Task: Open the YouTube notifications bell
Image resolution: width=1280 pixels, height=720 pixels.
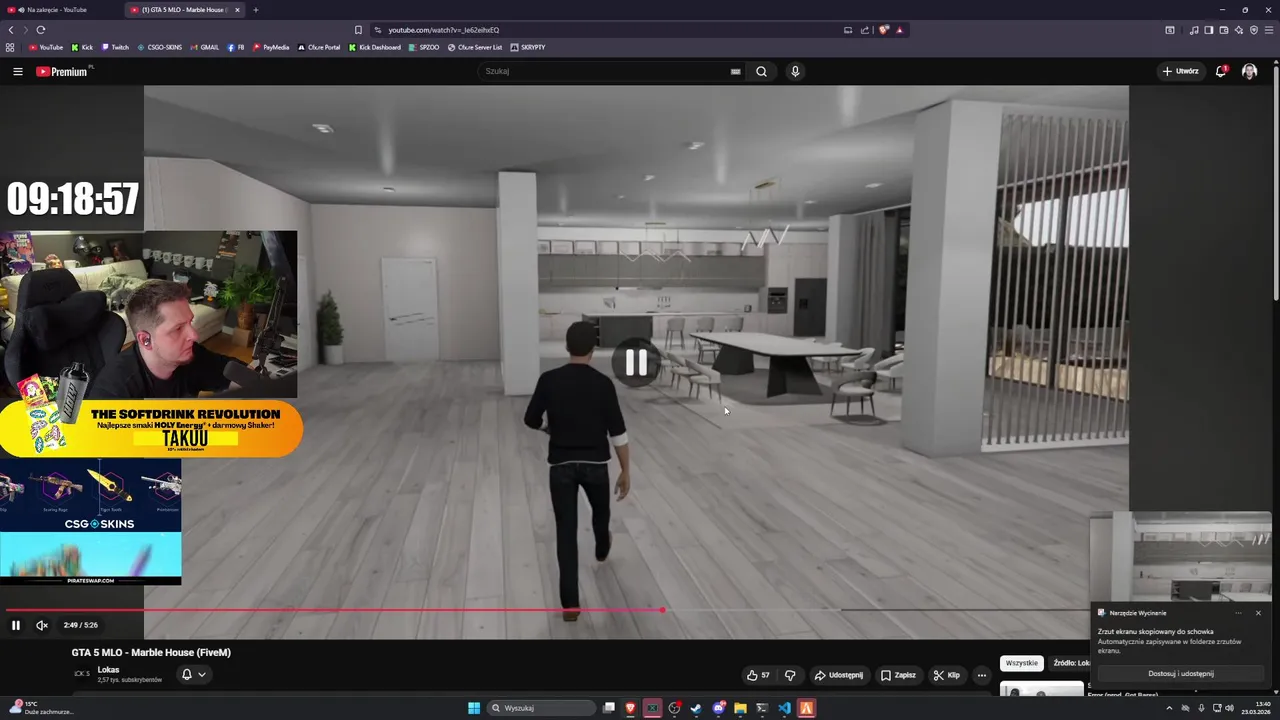Action: click(1221, 71)
